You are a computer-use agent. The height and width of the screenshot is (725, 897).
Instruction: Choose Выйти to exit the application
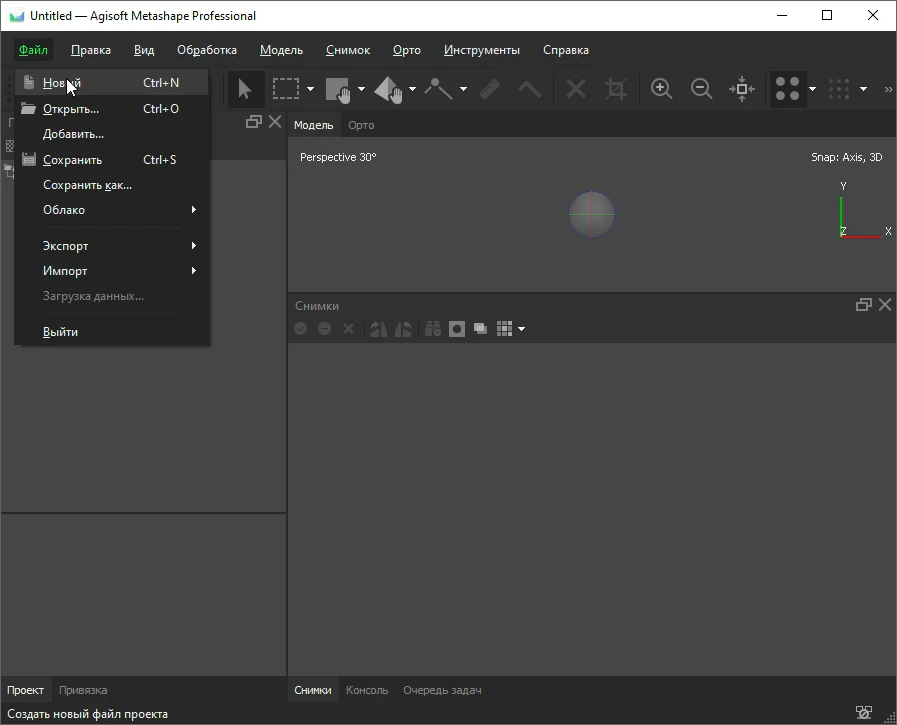pos(111,332)
